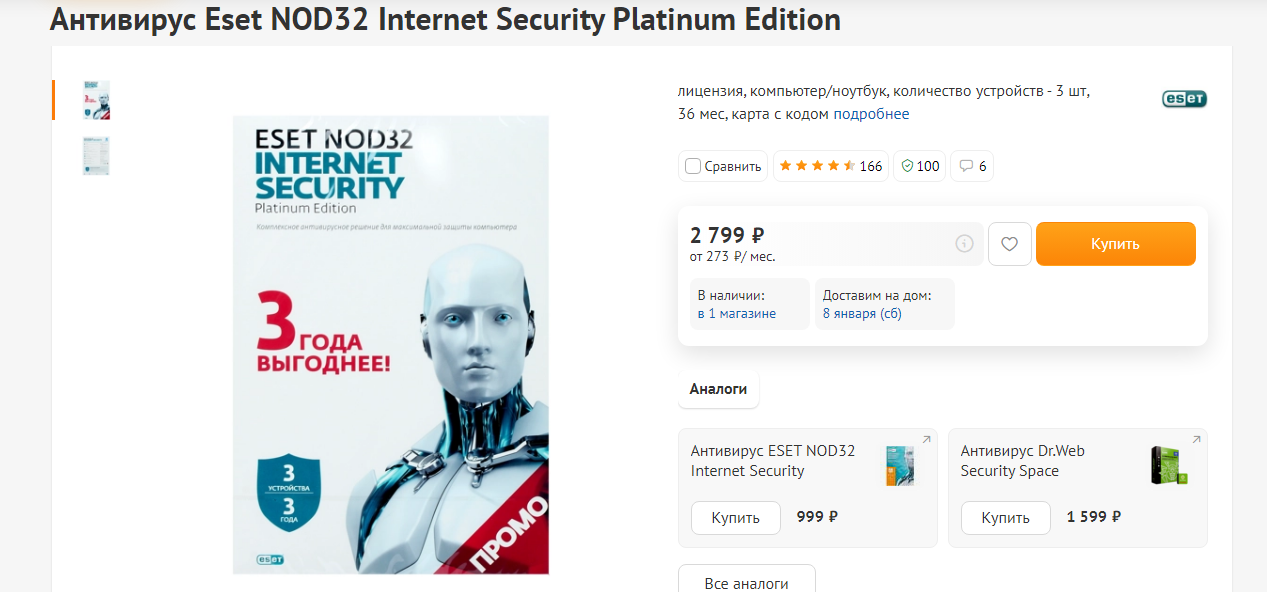Select the first product thumbnail

coord(96,100)
